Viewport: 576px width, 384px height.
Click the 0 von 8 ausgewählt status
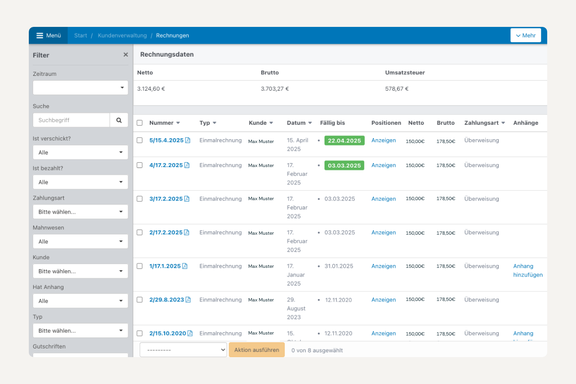point(317,351)
